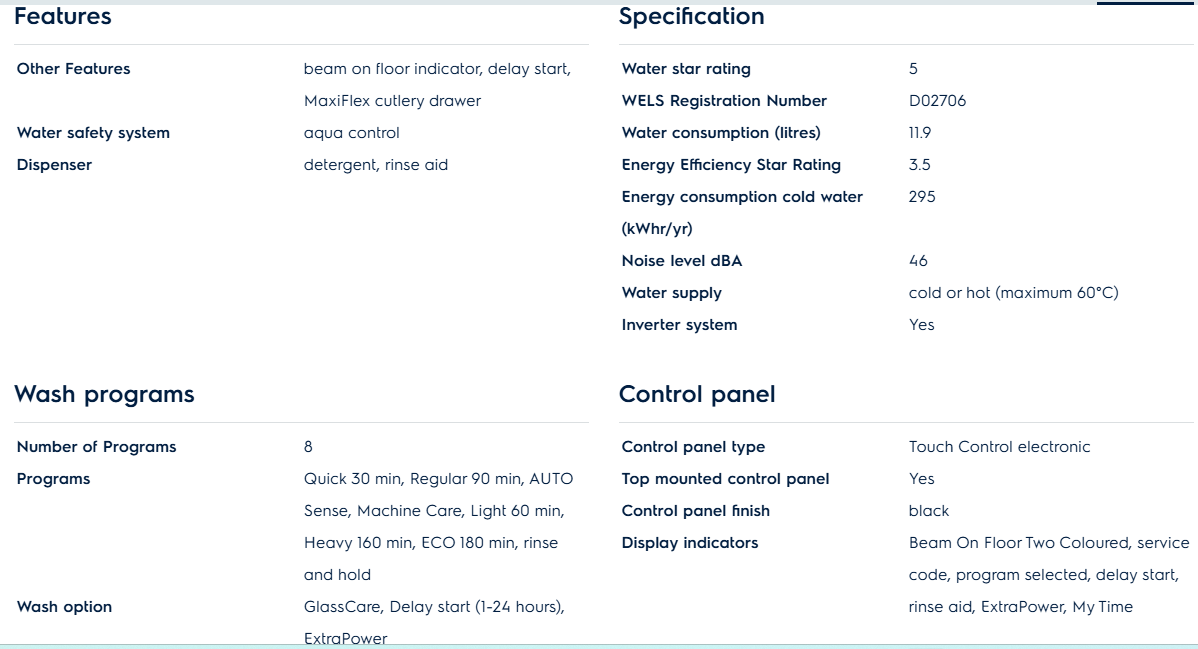Screen dimensions: 1198x649
Task: Click the Number of Programs label
Action: pos(96,447)
